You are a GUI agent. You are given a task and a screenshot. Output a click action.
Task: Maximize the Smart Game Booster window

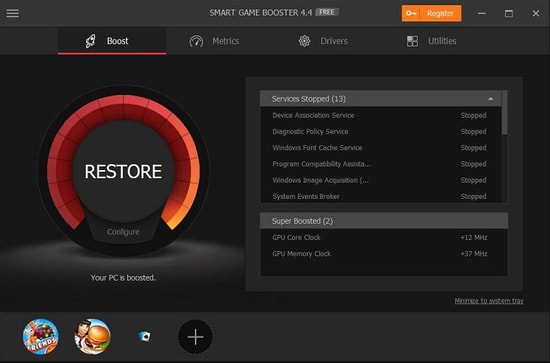click(509, 13)
